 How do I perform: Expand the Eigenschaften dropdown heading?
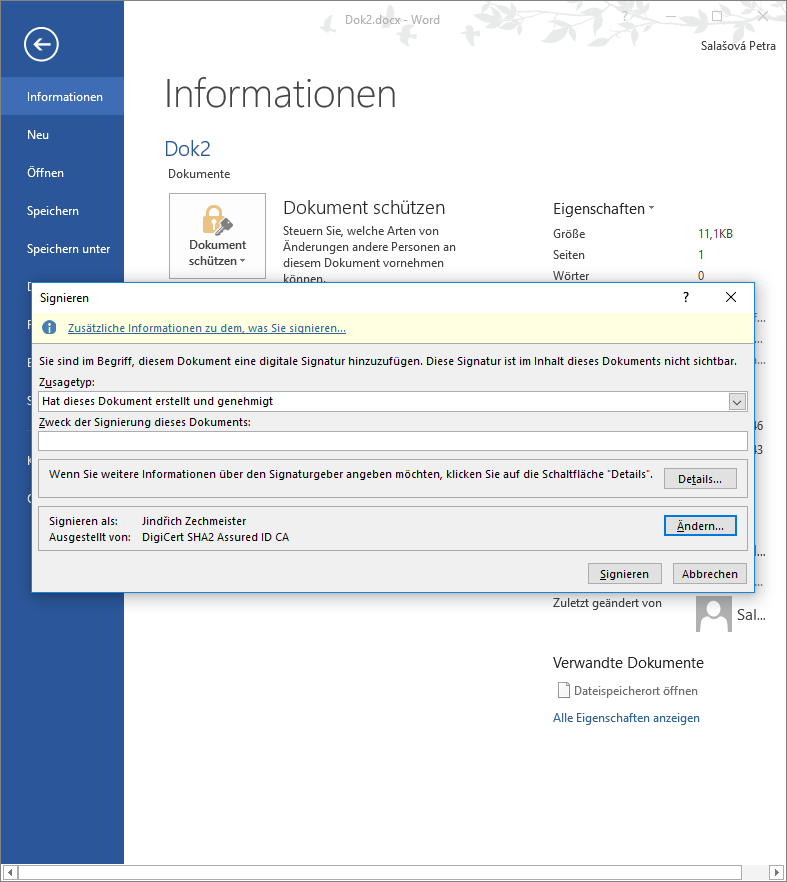(x=604, y=209)
